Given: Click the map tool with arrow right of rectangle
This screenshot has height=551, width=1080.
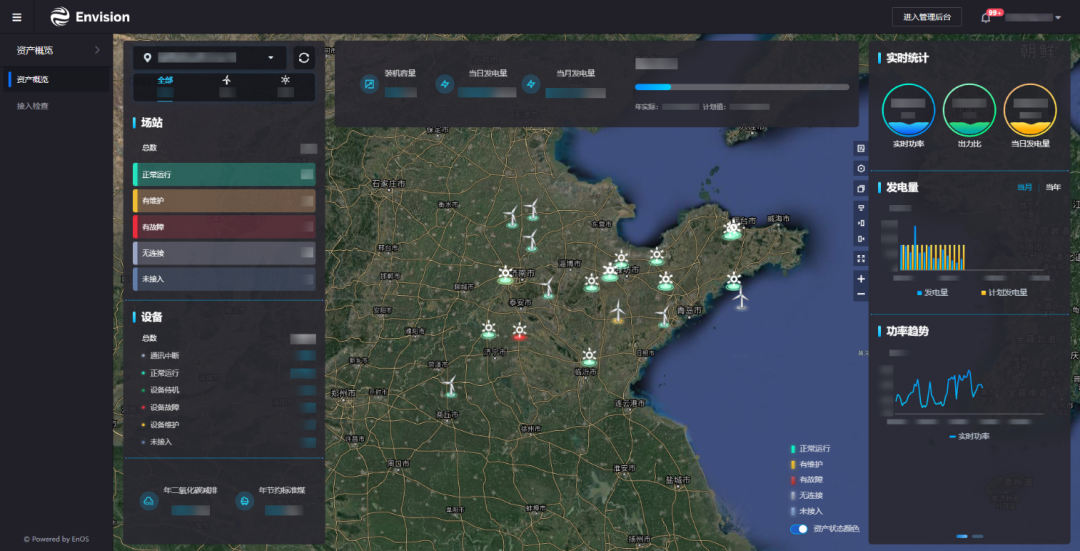Looking at the screenshot, I should coord(861,239).
